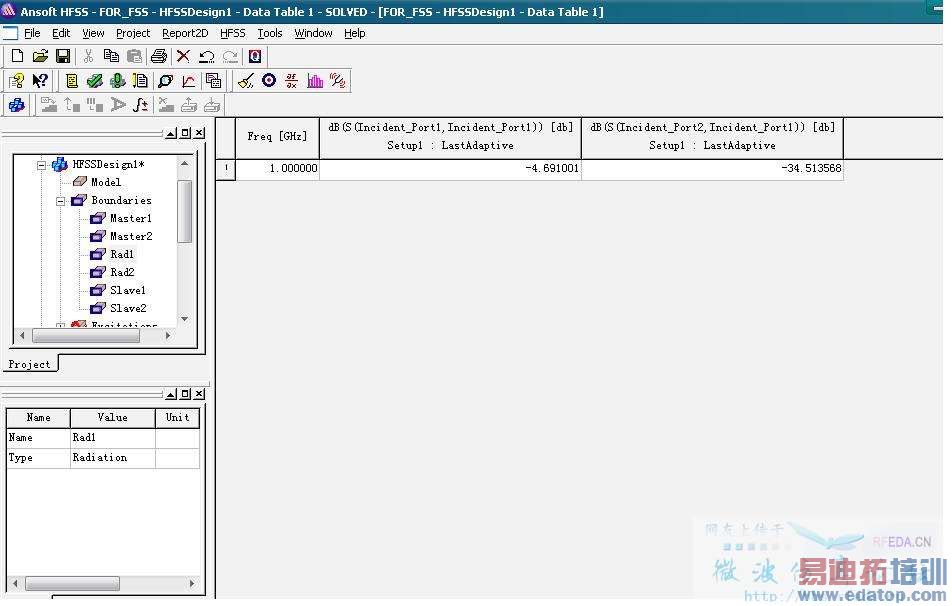Undo the last action

pyautogui.click(x=206, y=56)
